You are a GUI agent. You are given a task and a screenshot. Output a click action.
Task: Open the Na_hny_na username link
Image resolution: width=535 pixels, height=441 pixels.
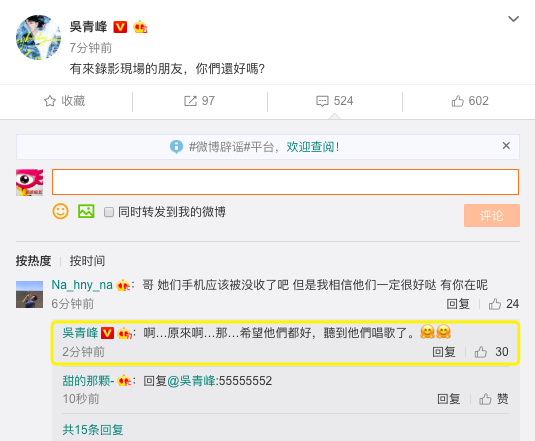click(82, 285)
